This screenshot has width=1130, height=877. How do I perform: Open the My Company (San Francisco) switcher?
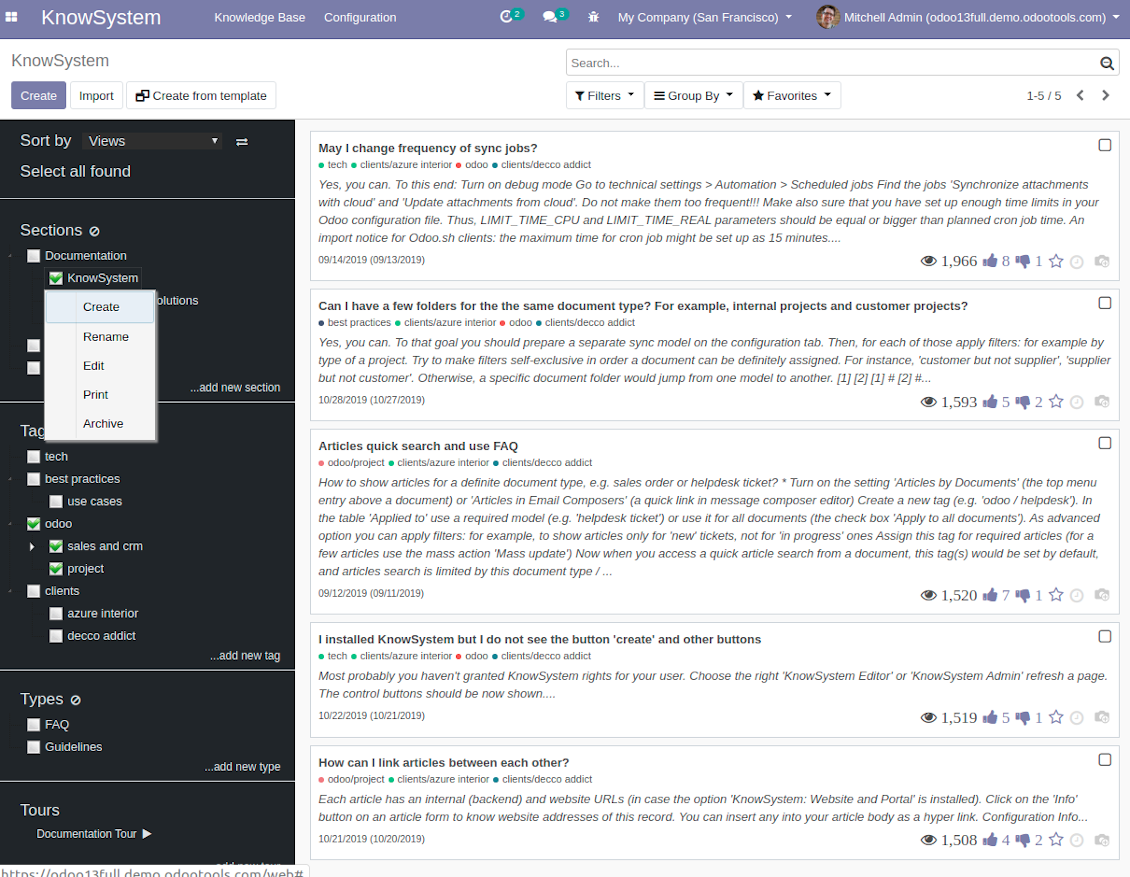[704, 17]
